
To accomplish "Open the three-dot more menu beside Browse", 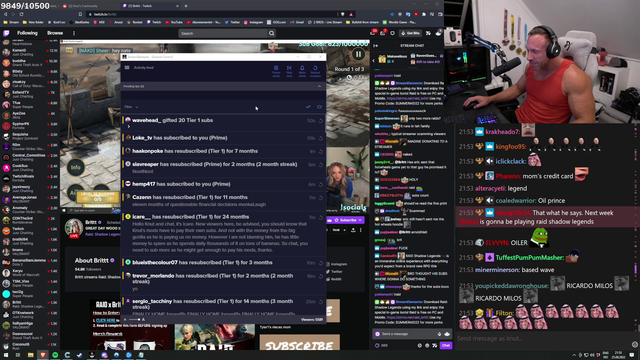I will (x=74, y=33).
